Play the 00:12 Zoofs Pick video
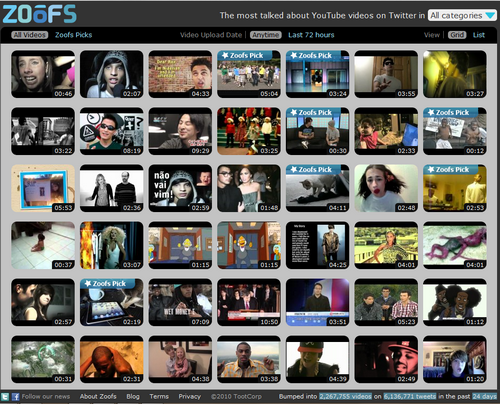The height and width of the screenshot is (404, 500). tap(455, 131)
